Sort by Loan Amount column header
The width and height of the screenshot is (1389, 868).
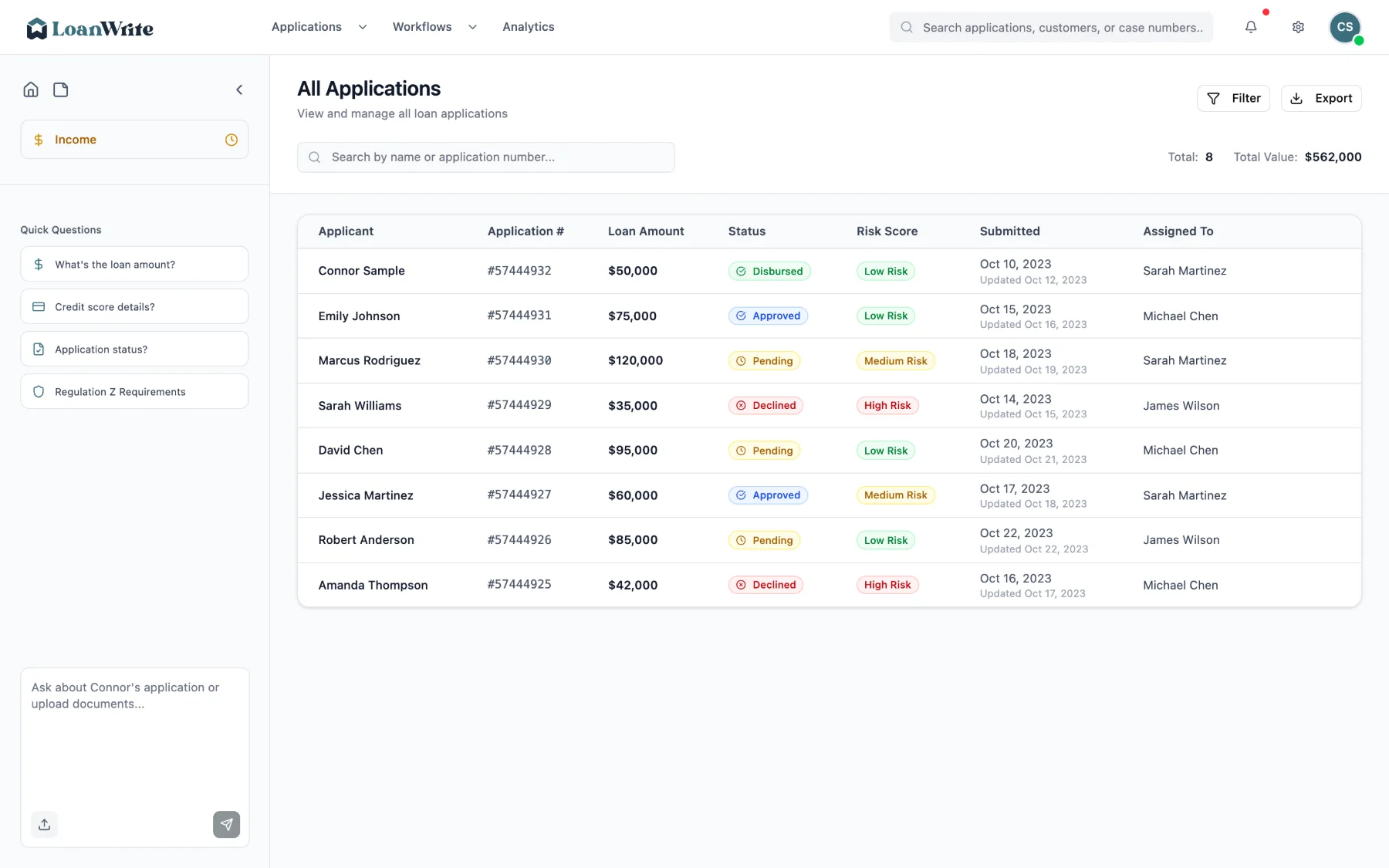(646, 231)
